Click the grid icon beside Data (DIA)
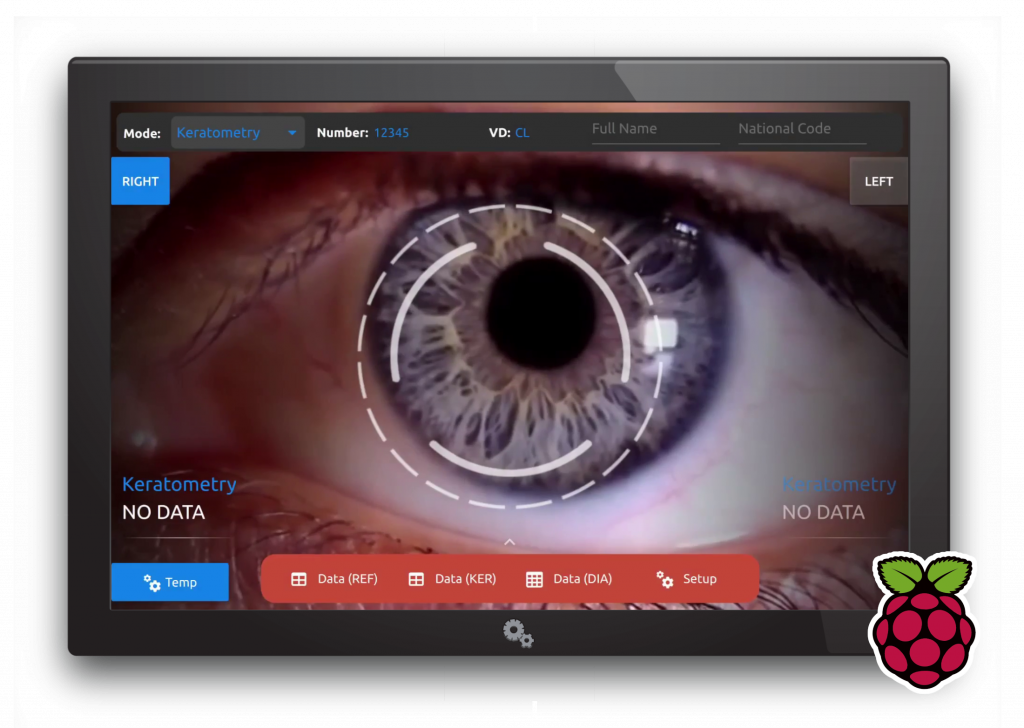Screen dimensions: 1024x728 tap(534, 579)
